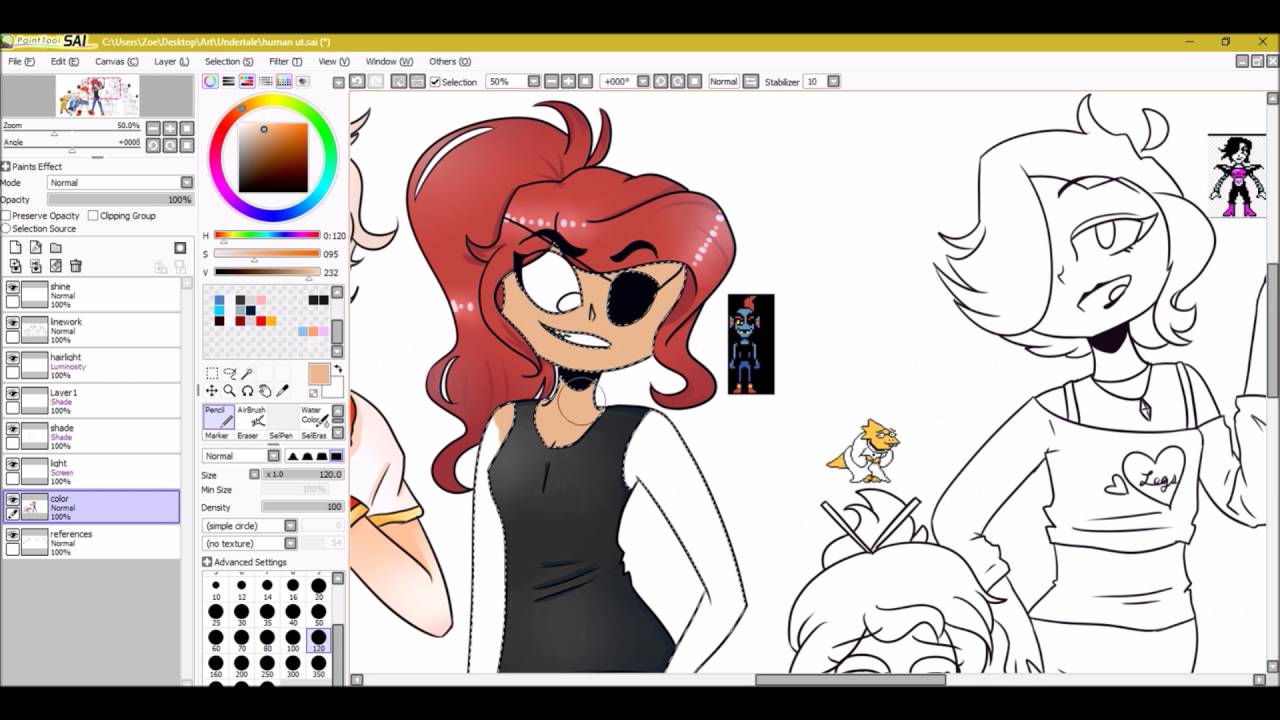
Task: Hide the hairlight layer
Action: click(x=12, y=358)
